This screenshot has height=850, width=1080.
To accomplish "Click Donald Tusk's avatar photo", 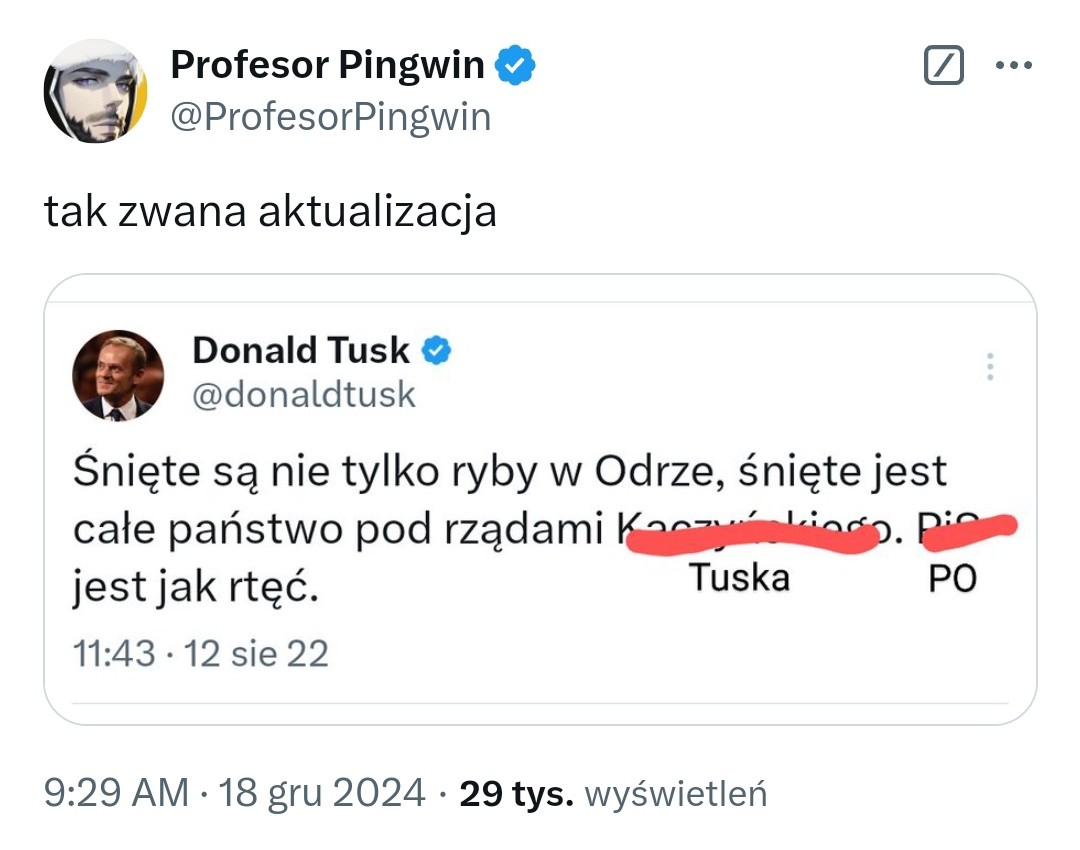I will point(118,375).
